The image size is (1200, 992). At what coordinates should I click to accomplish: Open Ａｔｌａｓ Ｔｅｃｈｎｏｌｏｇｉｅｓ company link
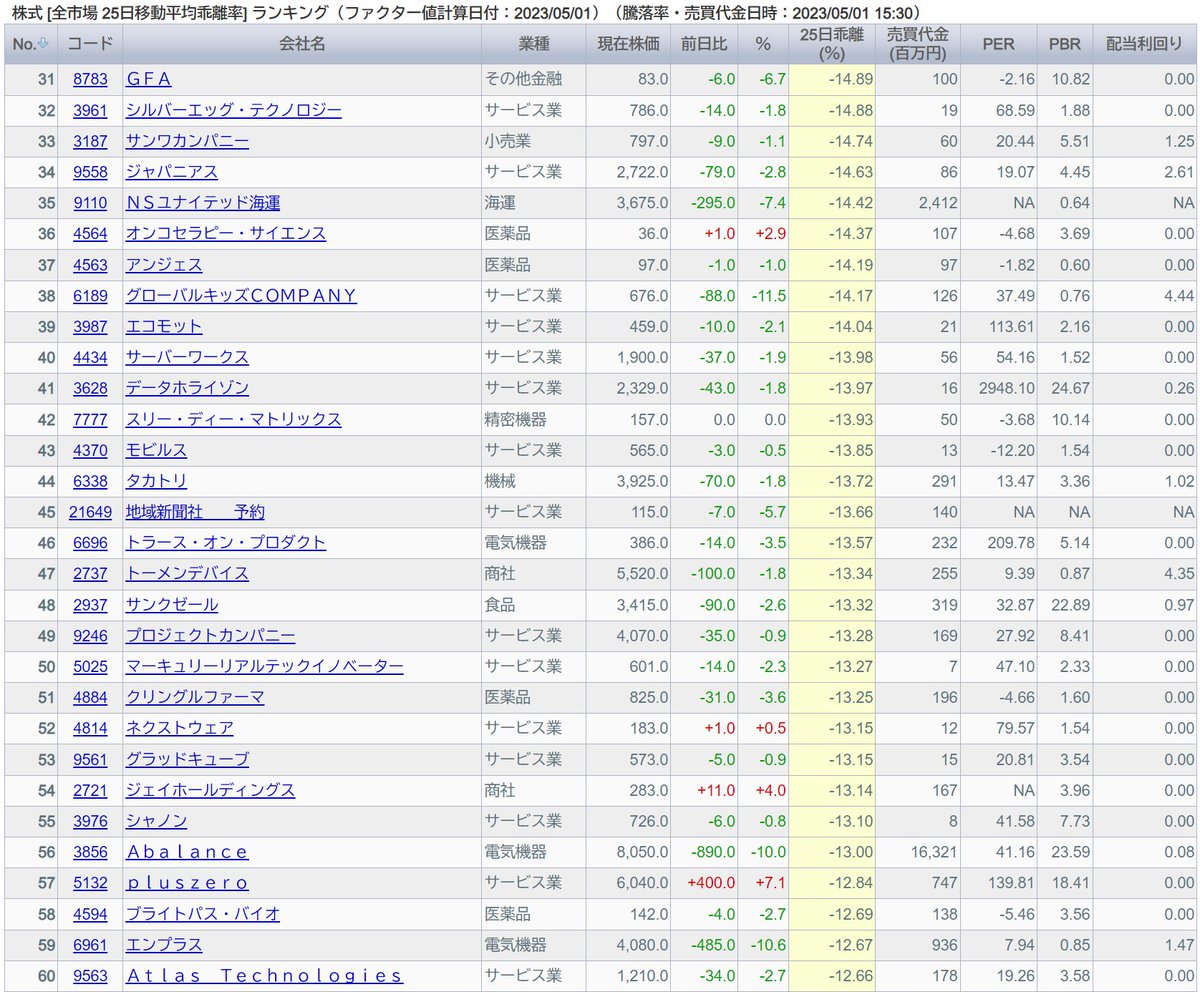click(x=264, y=977)
